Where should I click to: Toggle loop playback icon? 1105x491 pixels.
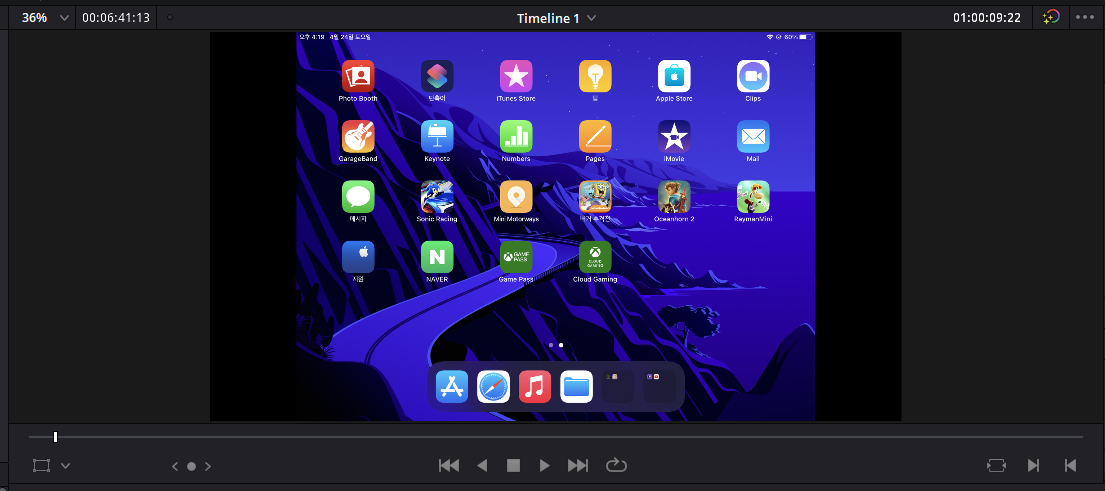coord(616,465)
